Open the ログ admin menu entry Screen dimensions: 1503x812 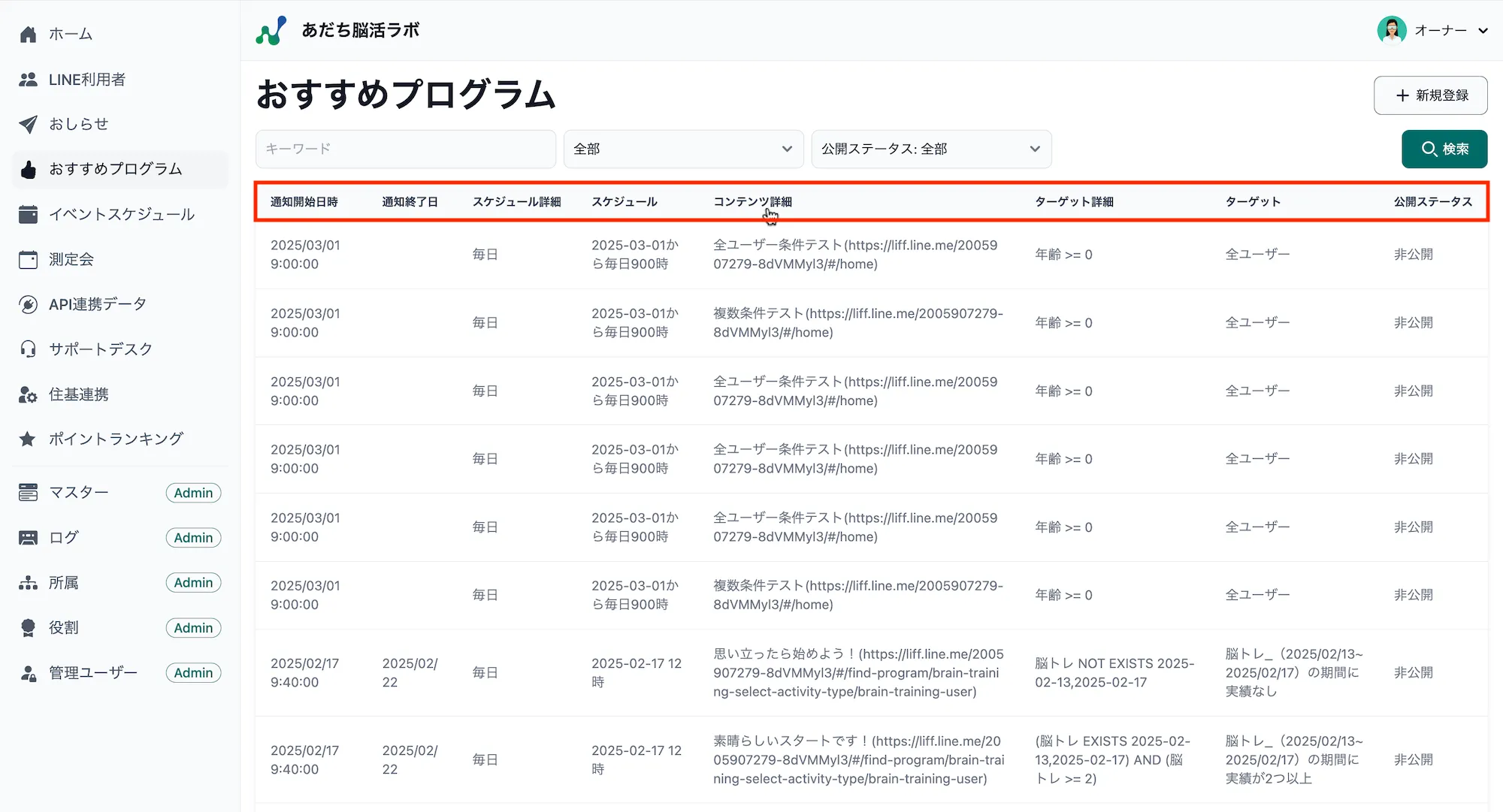62,537
